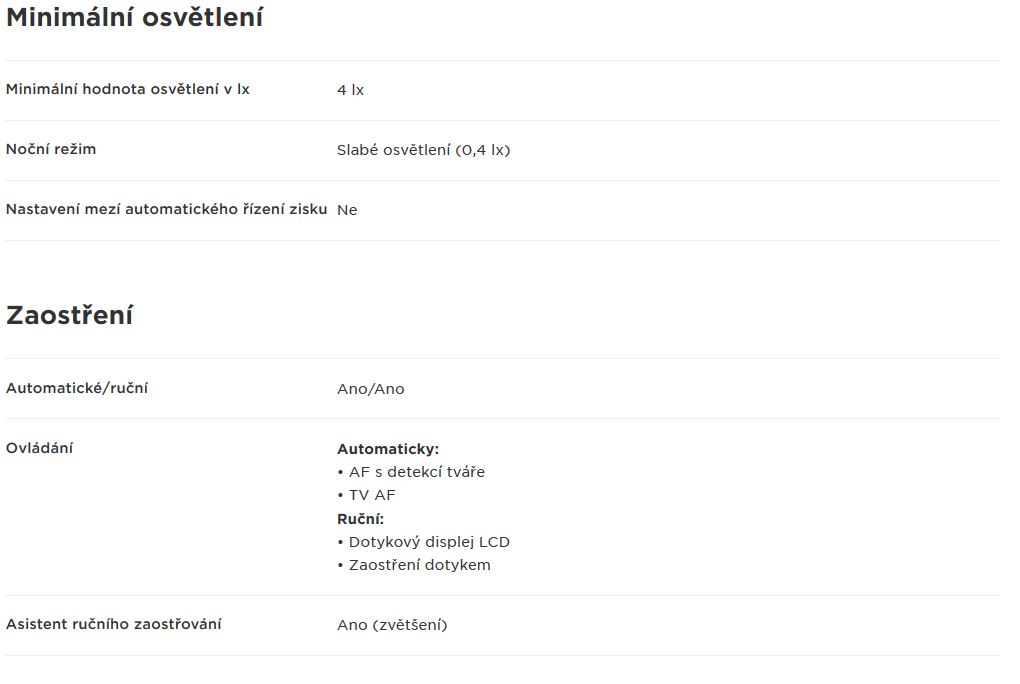Click the 'Ano (zvětšení)' value
This screenshot has width=1020, height=684.
click(x=392, y=625)
